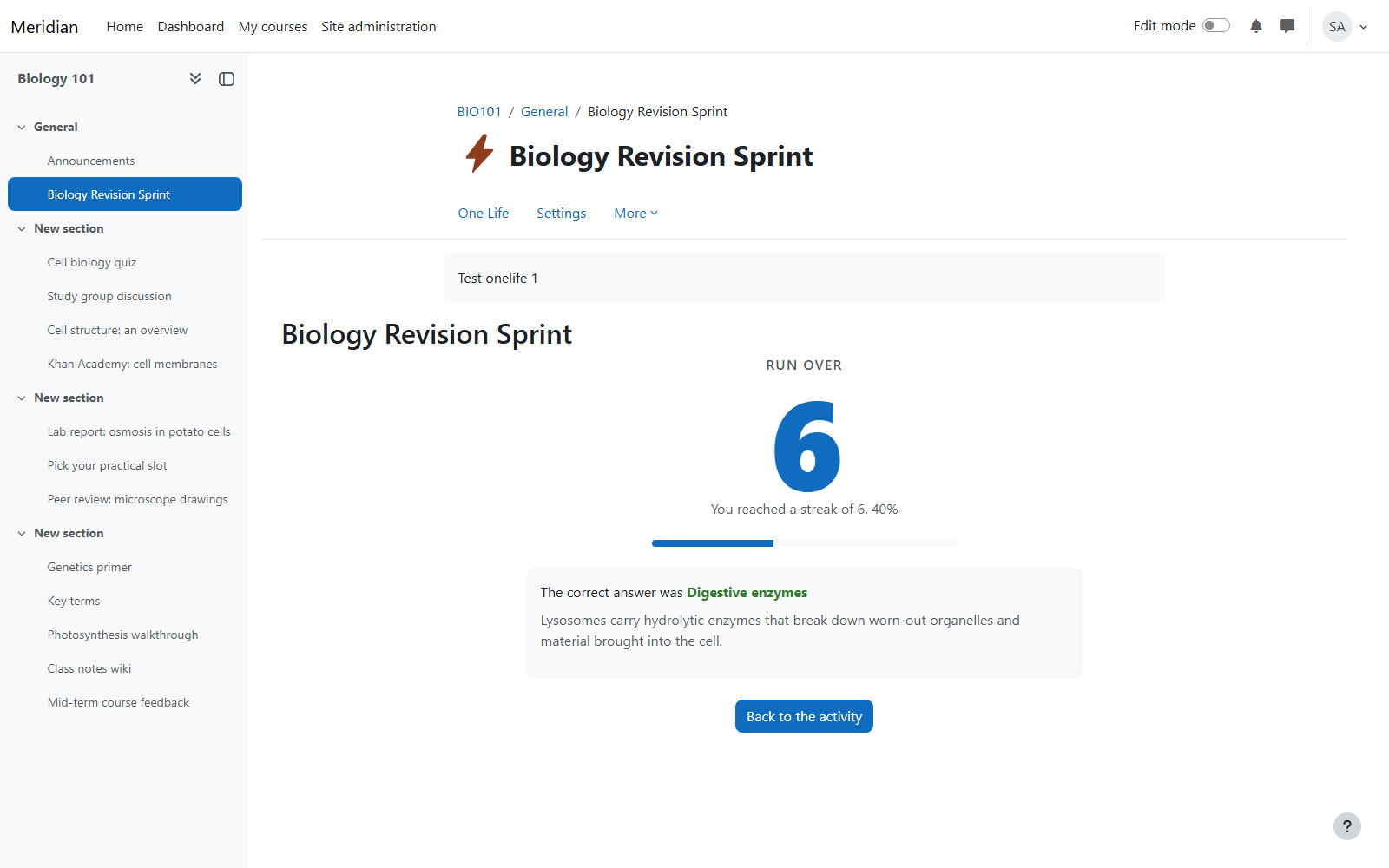The height and width of the screenshot is (868, 1389).
Task: Open Pick your practical slot
Action: [108, 465]
